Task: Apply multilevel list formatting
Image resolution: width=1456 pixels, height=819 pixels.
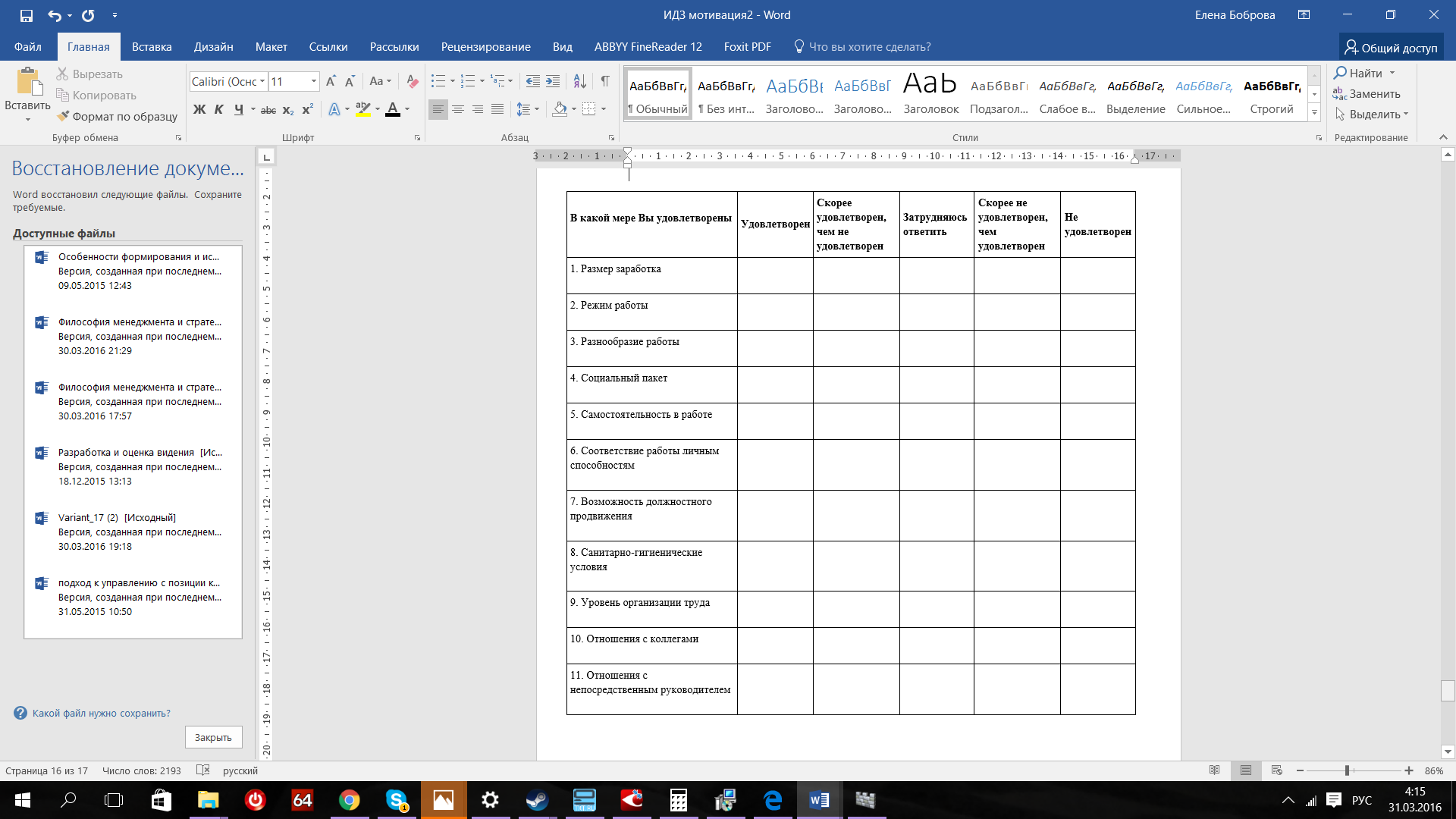Action: [497, 81]
